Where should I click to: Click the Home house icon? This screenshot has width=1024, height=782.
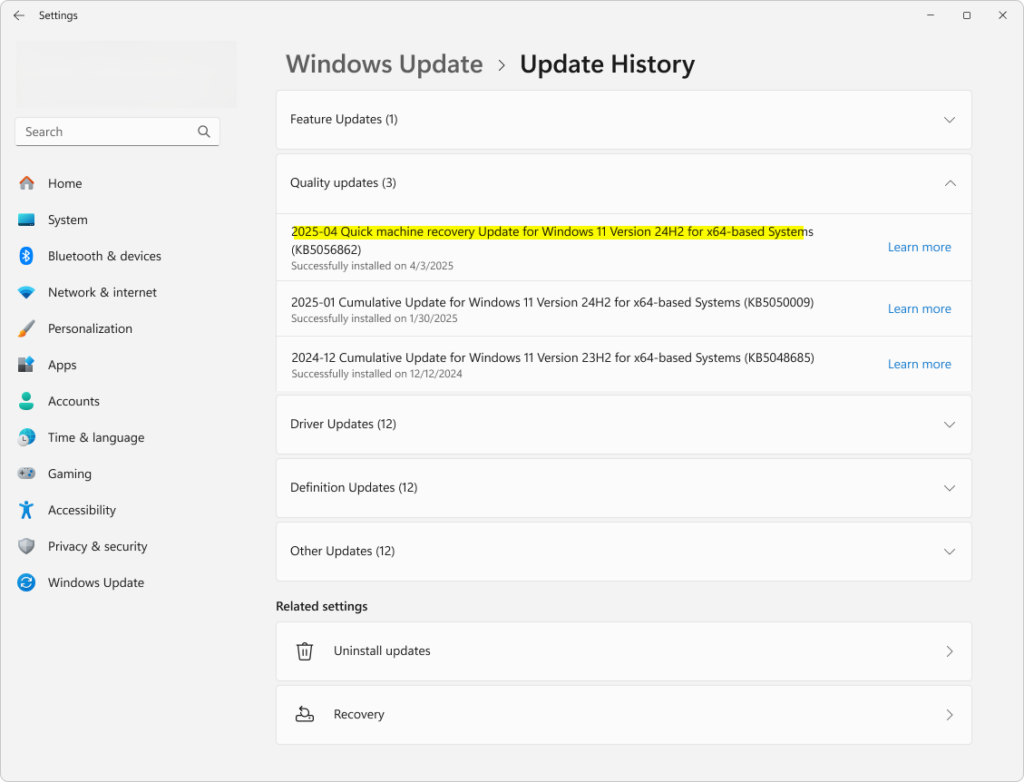point(26,183)
